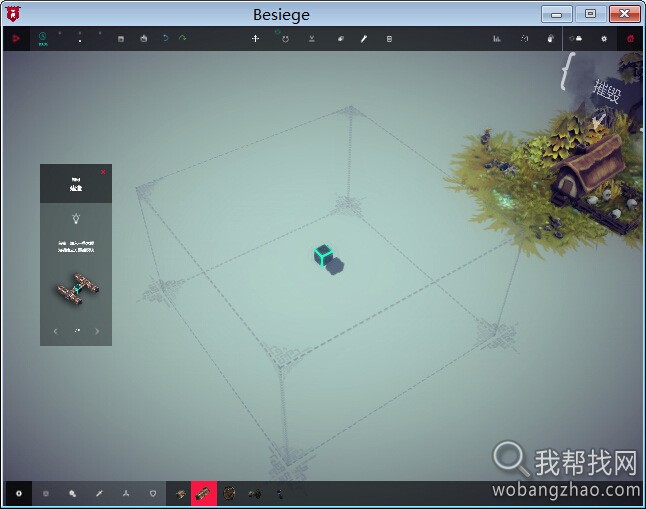Click the objective checkmark icon near the hut
The image size is (646, 509).
(x=598, y=120)
